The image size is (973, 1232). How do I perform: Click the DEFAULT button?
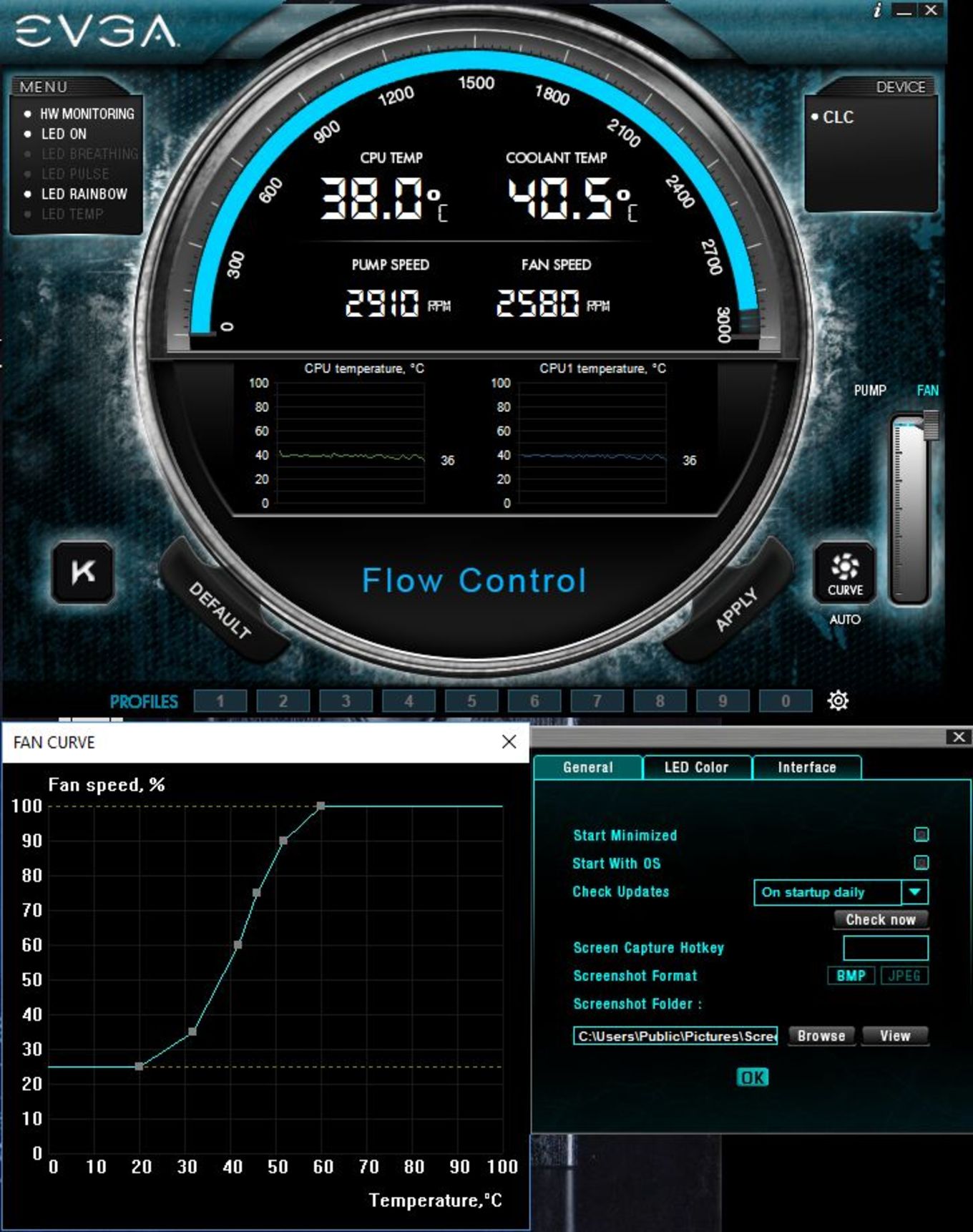click(220, 610)
